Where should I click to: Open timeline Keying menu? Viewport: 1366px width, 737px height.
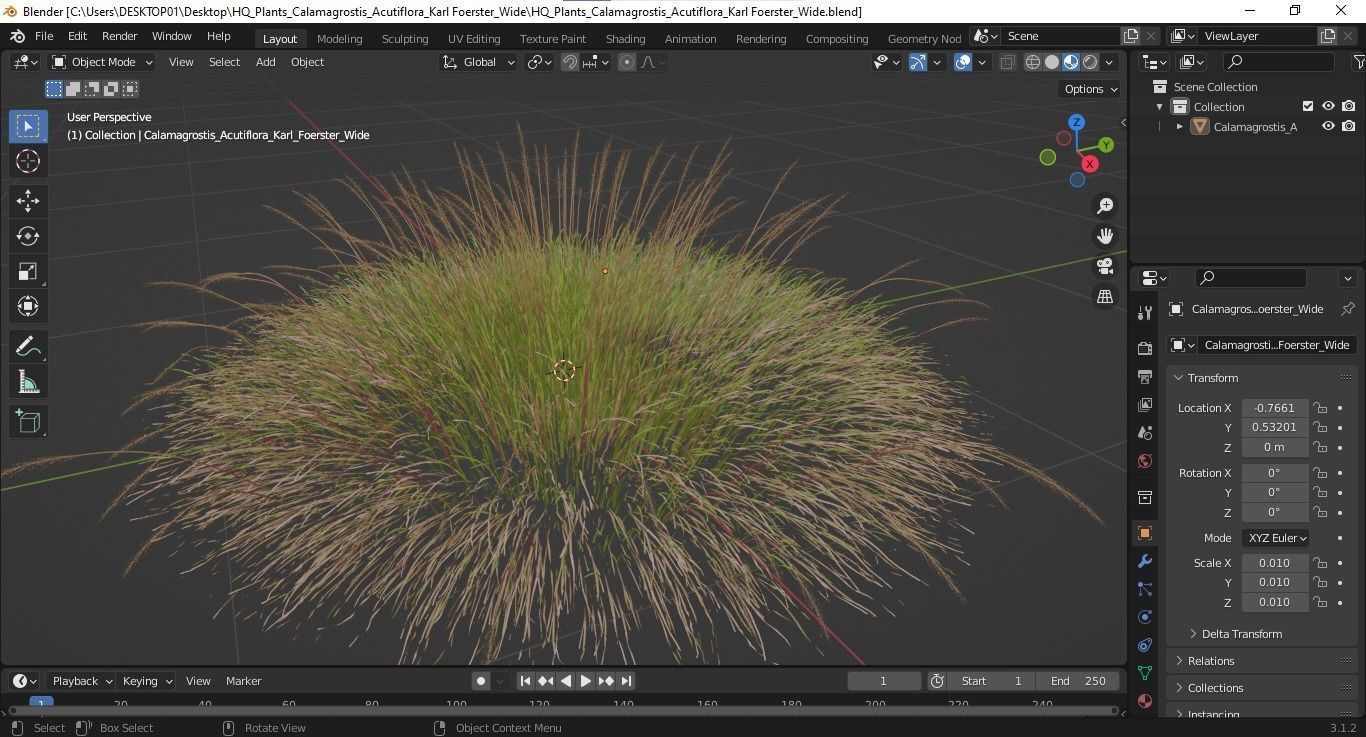[x=146, y=681]
